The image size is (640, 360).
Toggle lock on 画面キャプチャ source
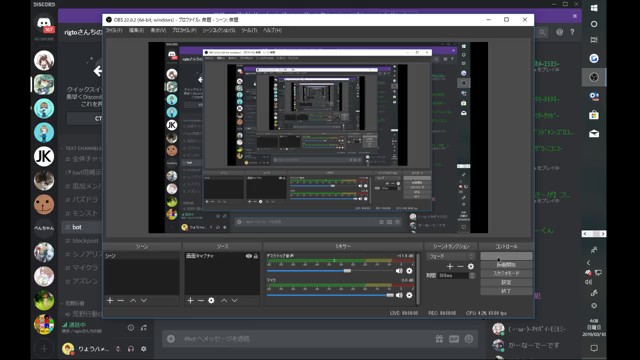[256, 256]
